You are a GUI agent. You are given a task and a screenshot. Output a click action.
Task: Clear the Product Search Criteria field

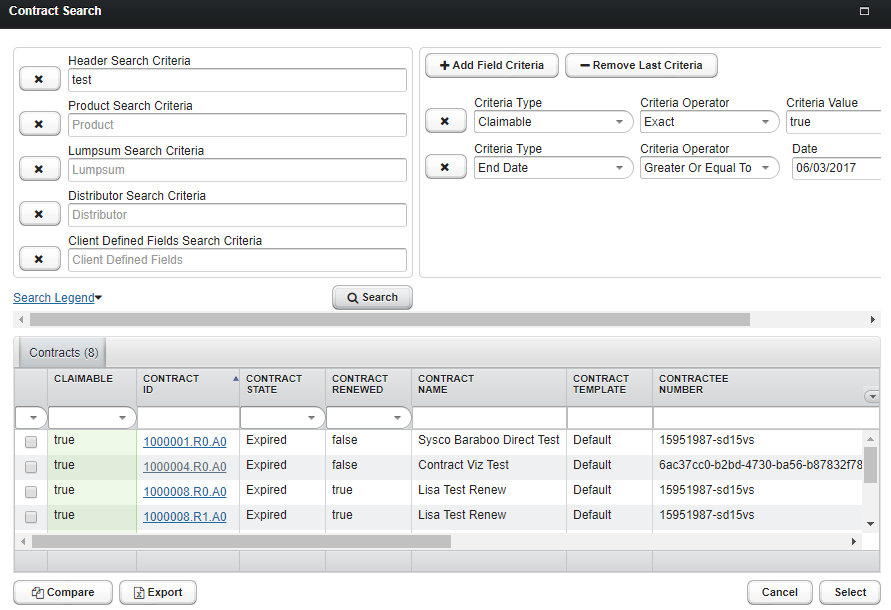point(39,125)
